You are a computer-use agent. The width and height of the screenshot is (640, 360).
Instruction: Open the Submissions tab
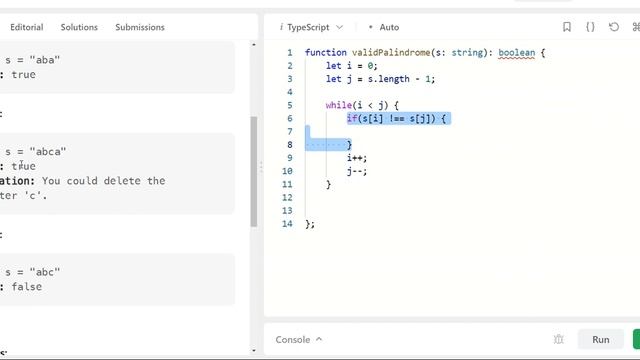(140, 27)
